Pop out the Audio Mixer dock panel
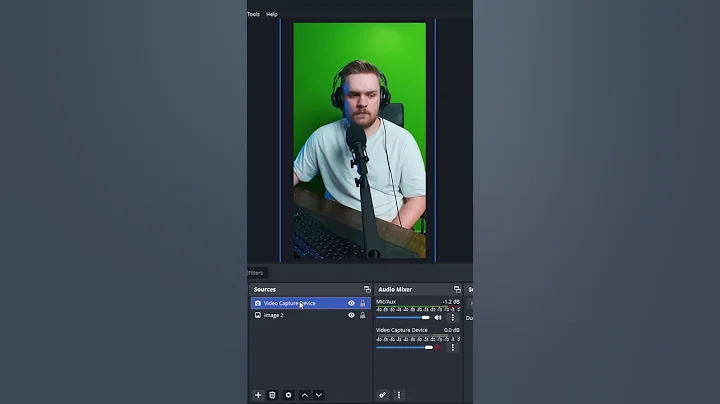 457,289
